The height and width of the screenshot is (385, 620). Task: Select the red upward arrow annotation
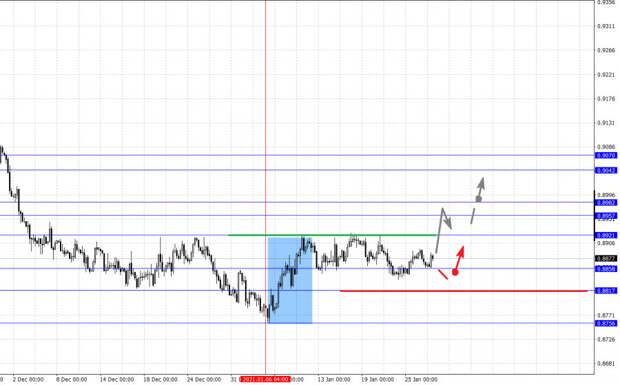coord(459,258)
